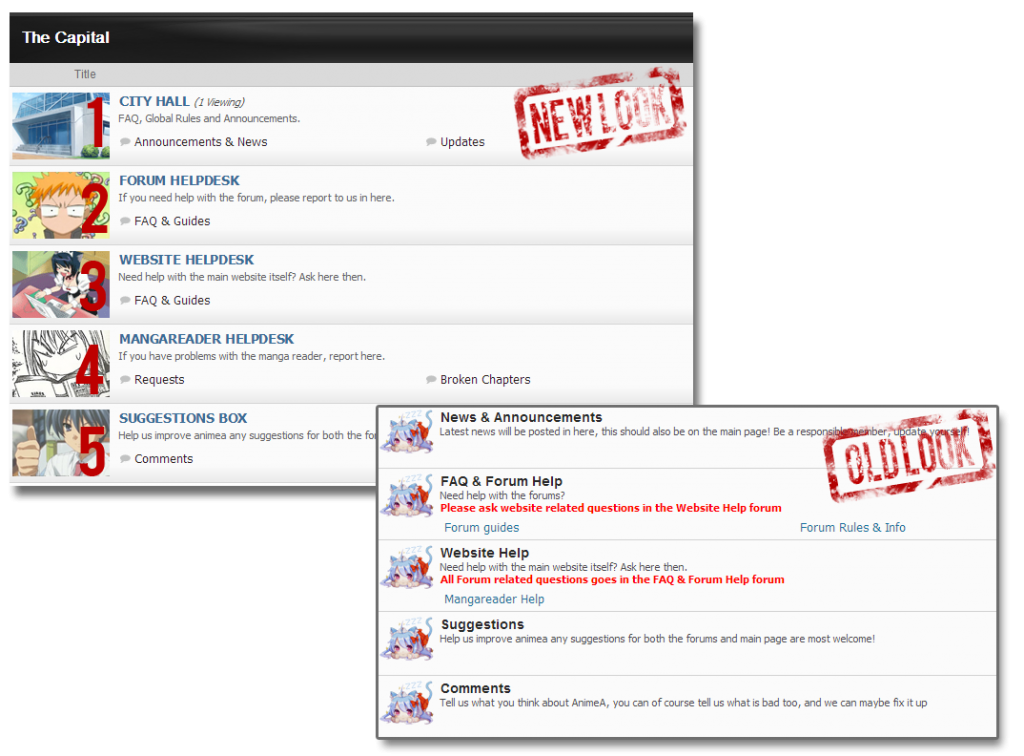Open the SUGGESTIONS BOX forum
1024x756 pixels.
[x=183, y=418]
